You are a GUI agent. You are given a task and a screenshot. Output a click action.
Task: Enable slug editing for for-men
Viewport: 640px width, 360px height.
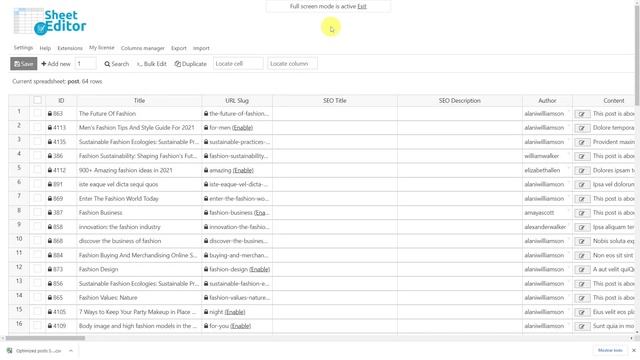click(242, 128)
